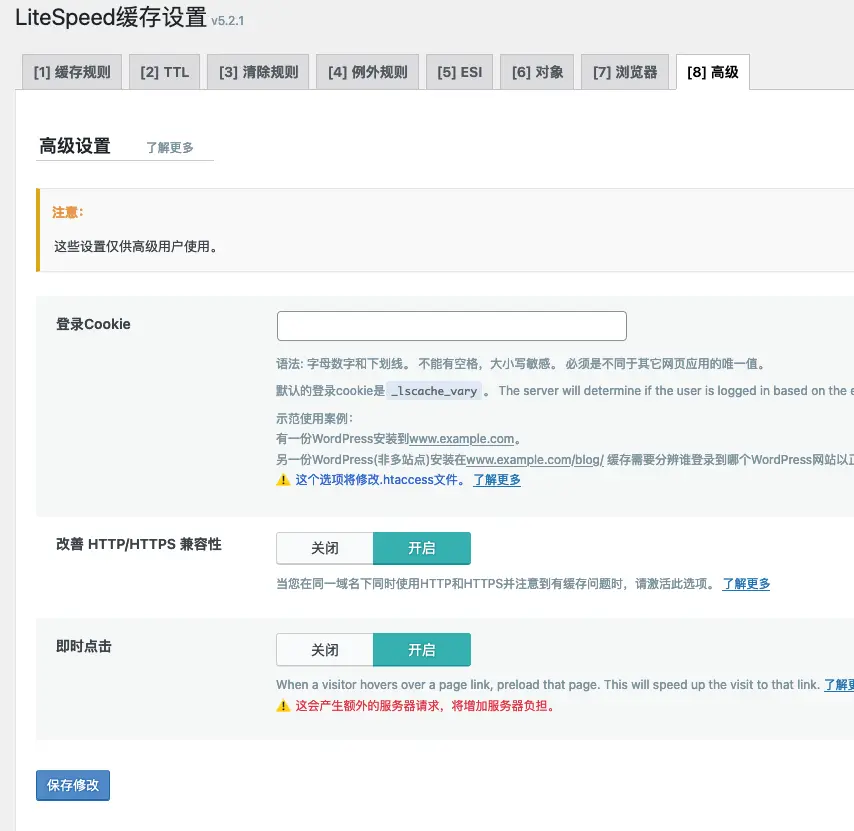Click inside the 登录Cookie input field
This screenshot has width=854, height=831.
[x=450, y=325]
